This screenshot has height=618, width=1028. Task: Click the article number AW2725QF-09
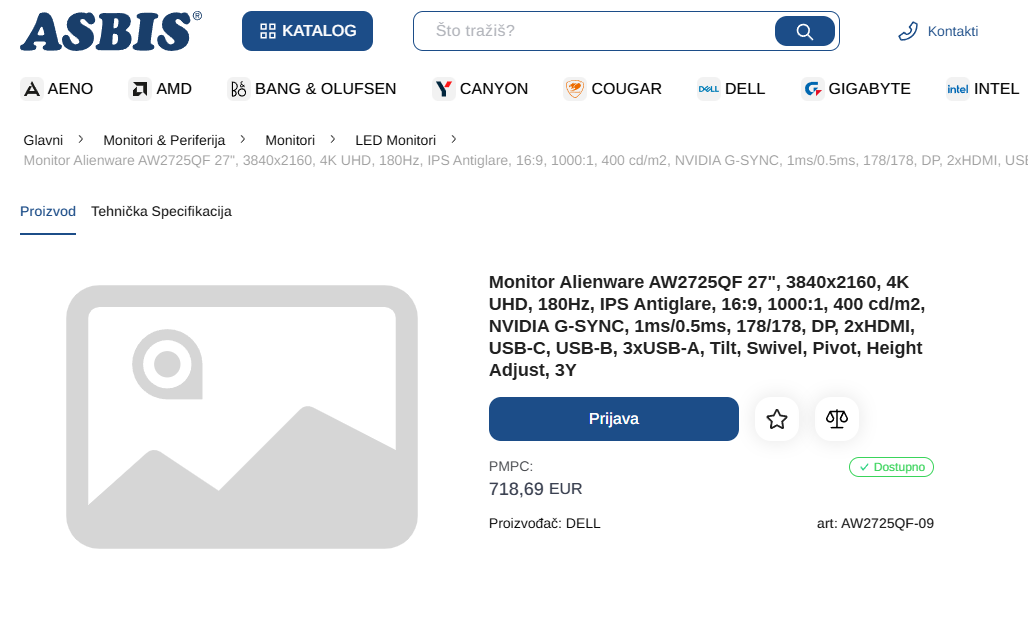(x=875, y=524)
